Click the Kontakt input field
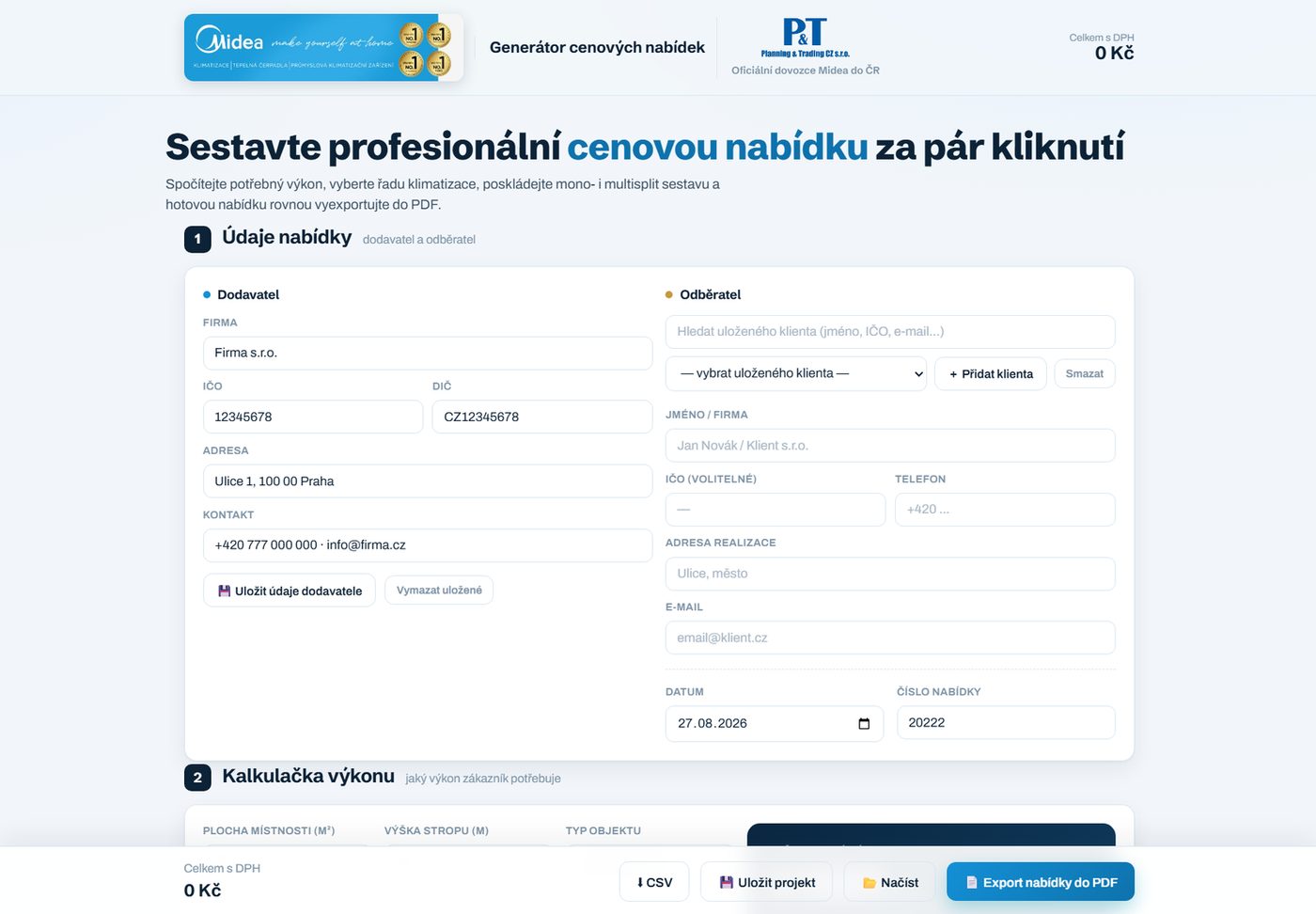The width and height of the screenshot is (1316, 914). pyautogui.click(x=428, y=545)
